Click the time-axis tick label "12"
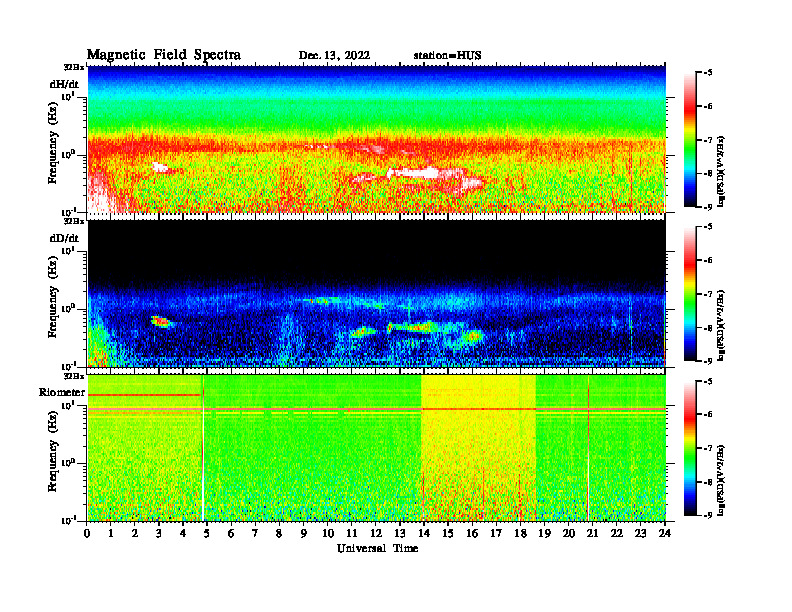 377,534
